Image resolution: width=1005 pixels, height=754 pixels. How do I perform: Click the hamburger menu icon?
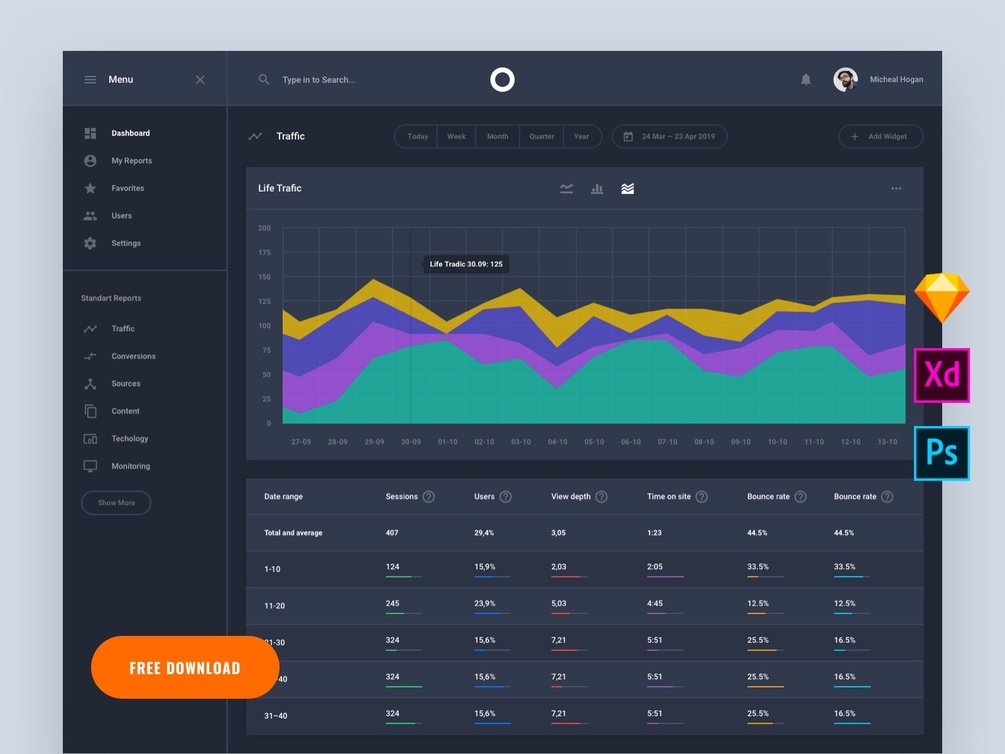coord(90,80)
